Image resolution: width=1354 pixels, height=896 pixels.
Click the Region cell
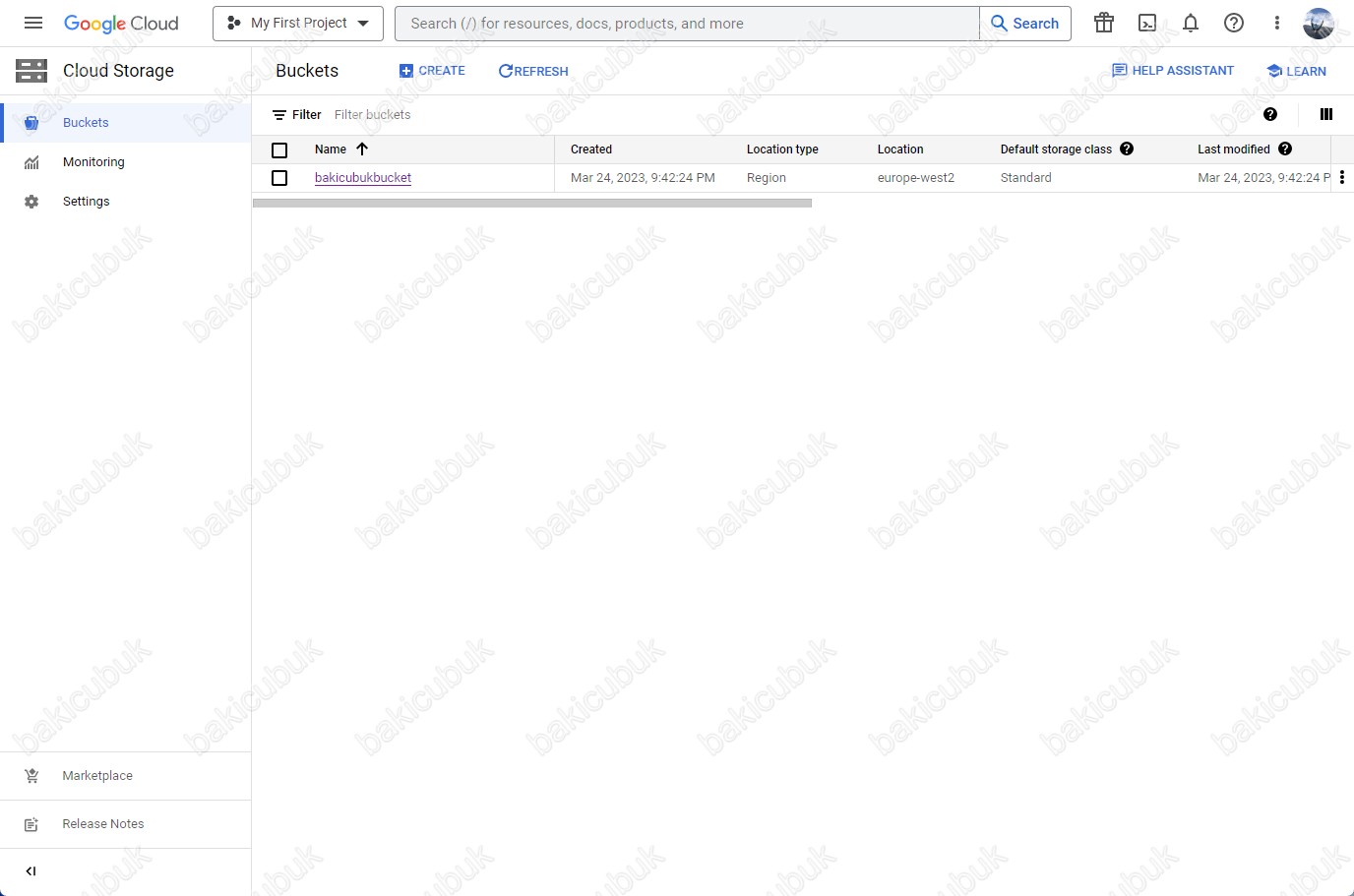(767, 178)
